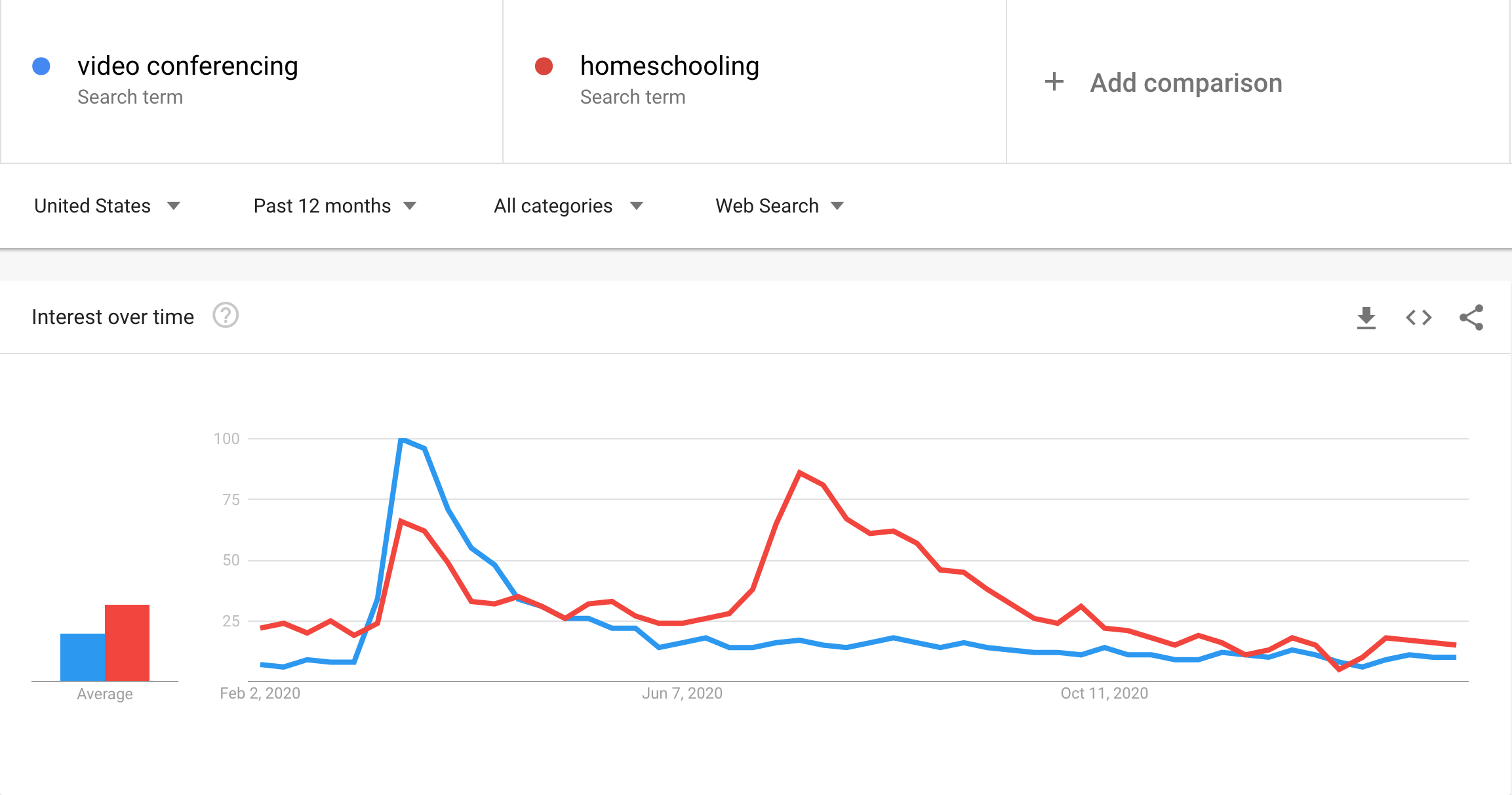Viewport: 1512px width, 795px height.
Task: Click the red homeschooling summer peak
Action: 799,472
